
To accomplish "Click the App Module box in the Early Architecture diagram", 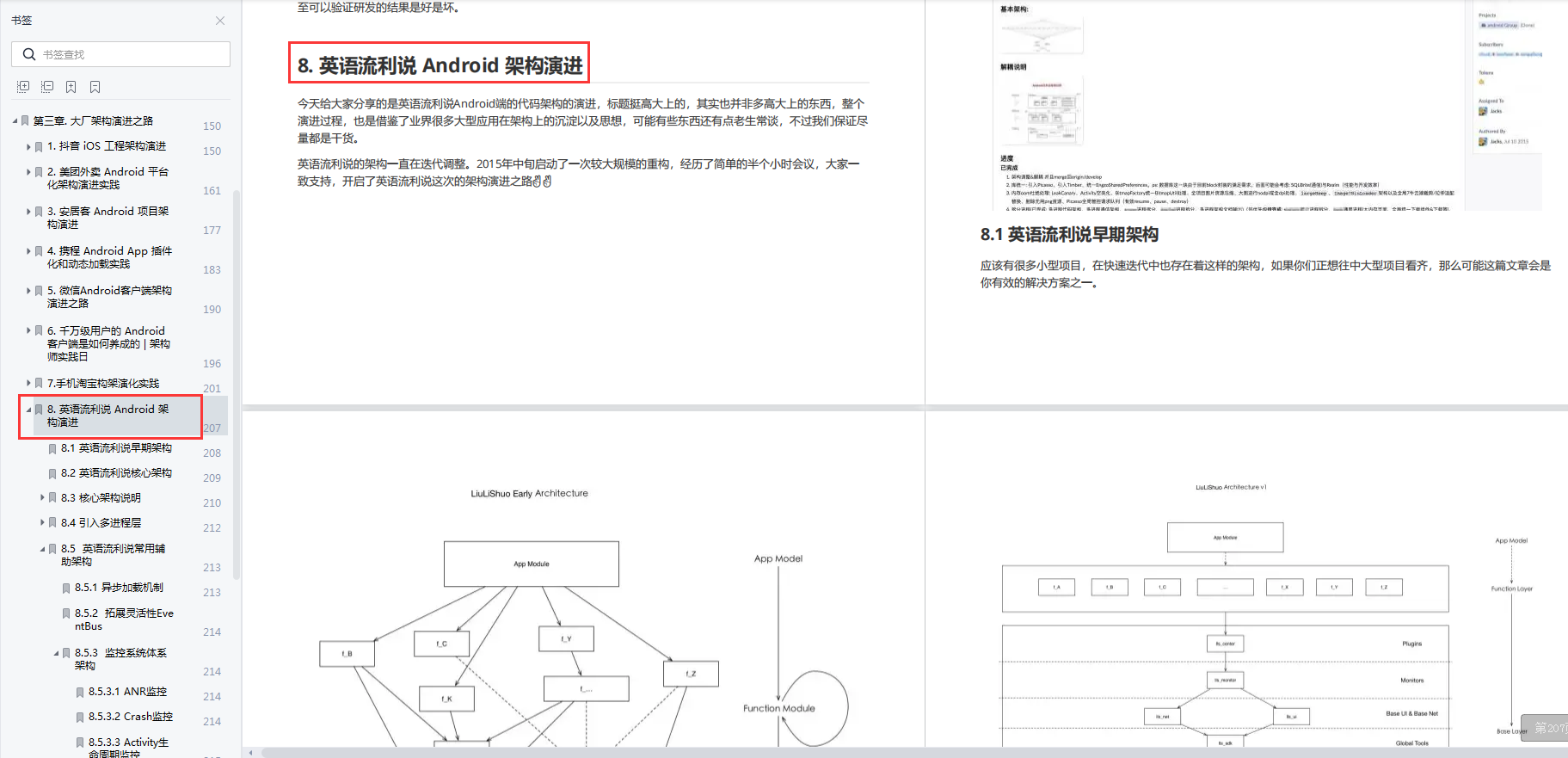I will [532, 564].
